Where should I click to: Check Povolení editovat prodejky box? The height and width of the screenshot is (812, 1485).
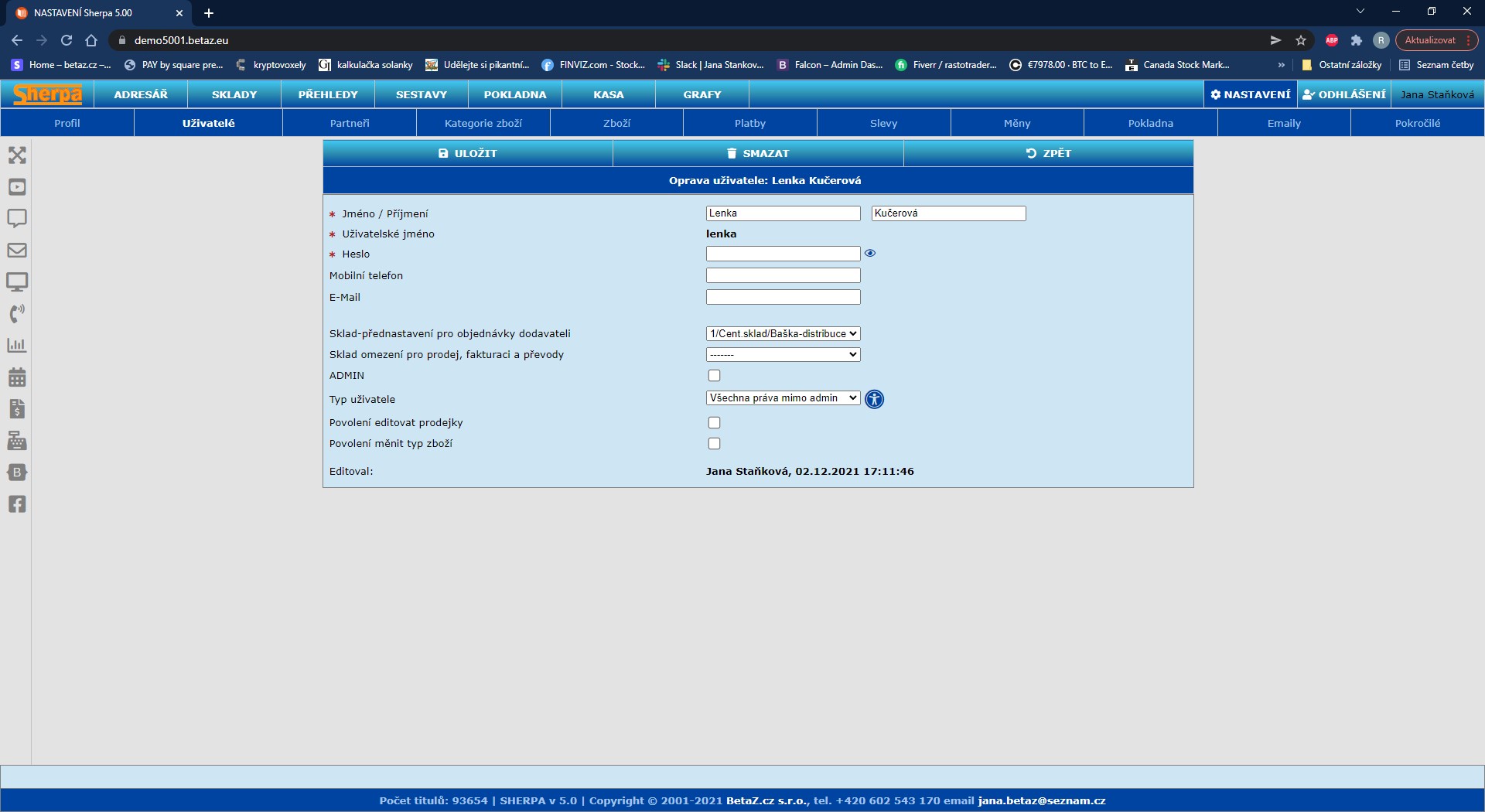(x=714, y=423)
